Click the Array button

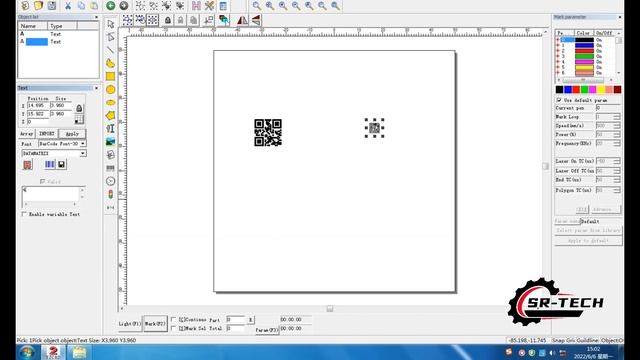27,133
